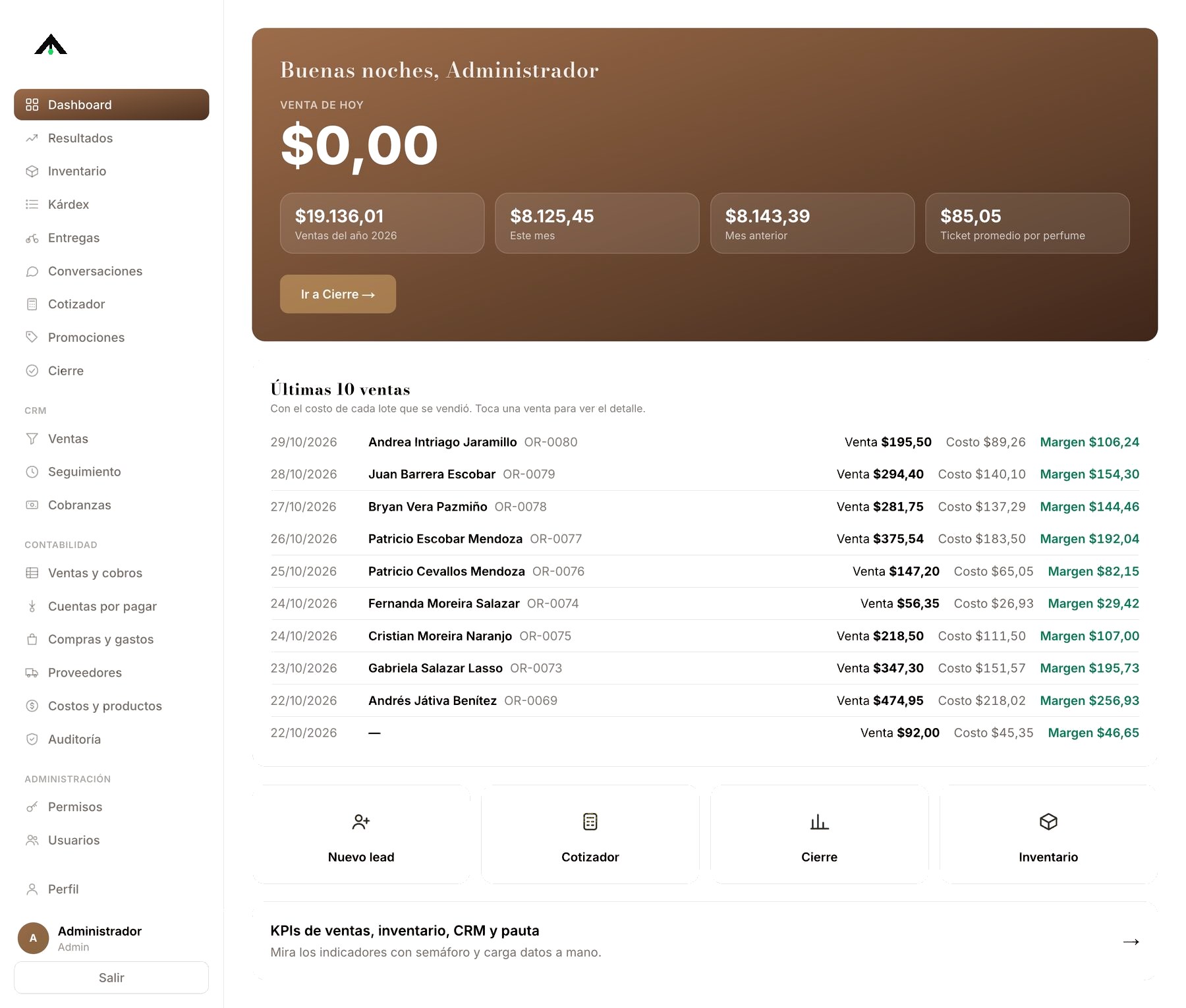Open sale of Bryan Vera Pazmiño

pos(704,507)
